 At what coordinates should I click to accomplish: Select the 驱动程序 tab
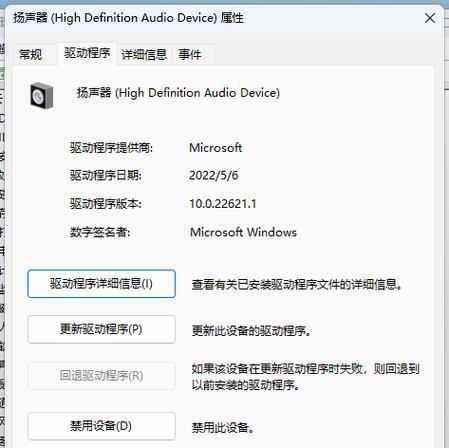coord(87,53)
